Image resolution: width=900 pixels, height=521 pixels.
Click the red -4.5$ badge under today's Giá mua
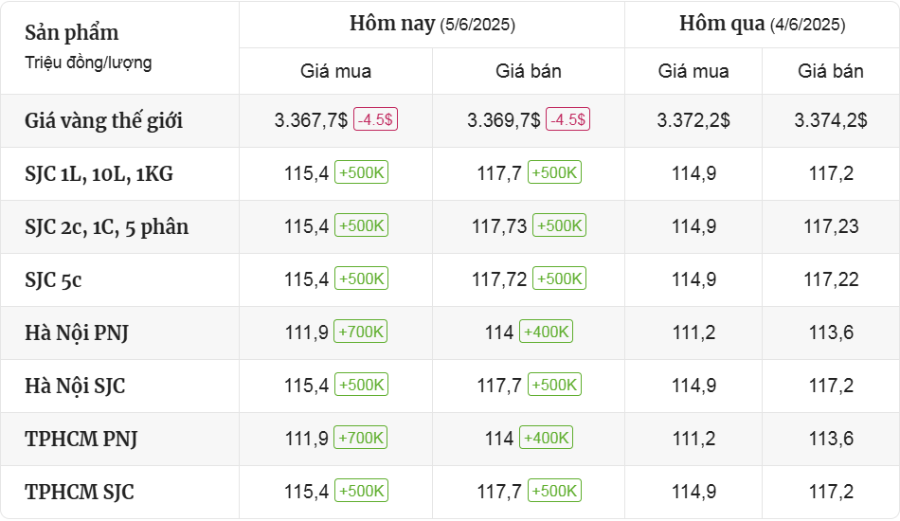[x=376, y=120]
